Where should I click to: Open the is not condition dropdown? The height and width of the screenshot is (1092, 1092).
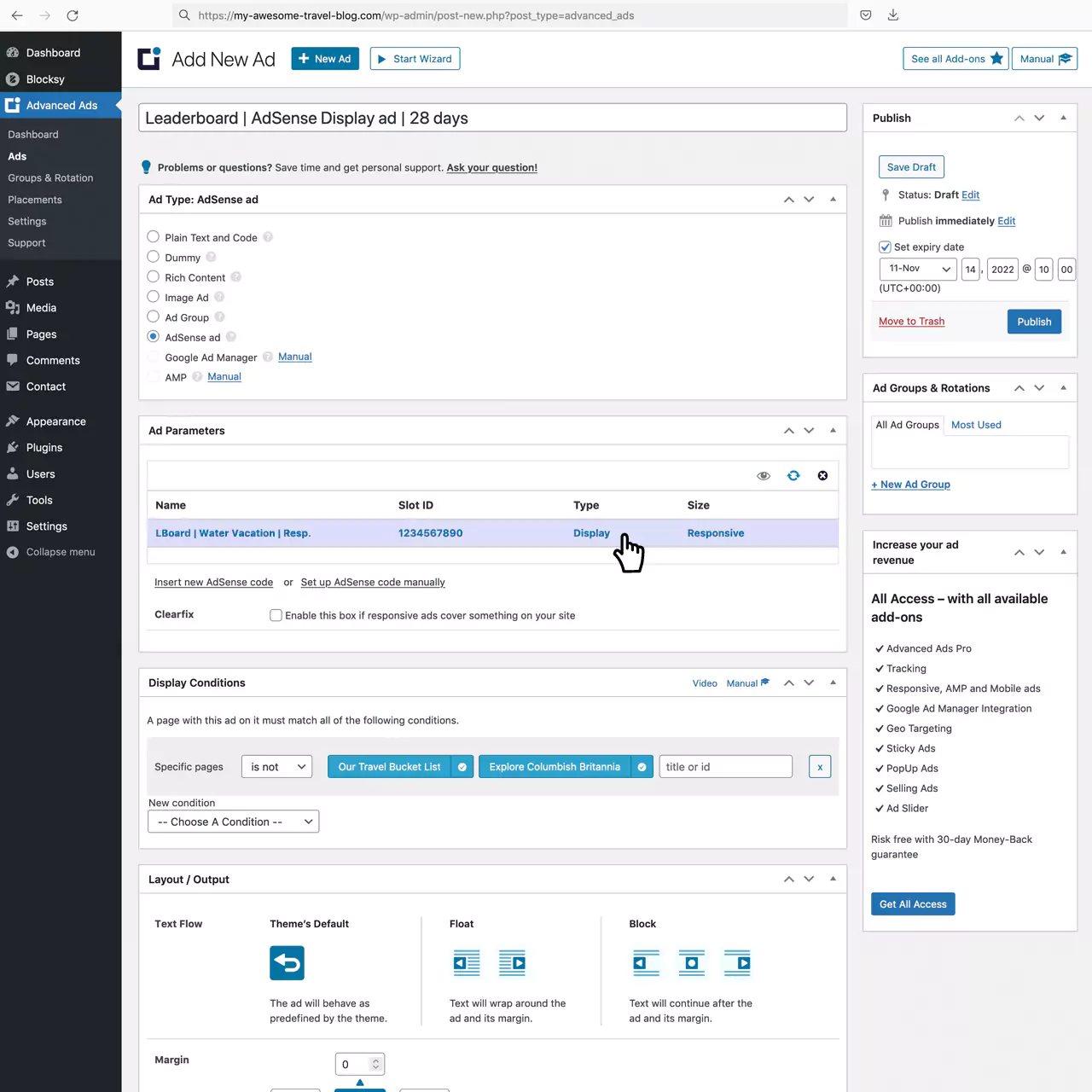click(x=276, y=767)
